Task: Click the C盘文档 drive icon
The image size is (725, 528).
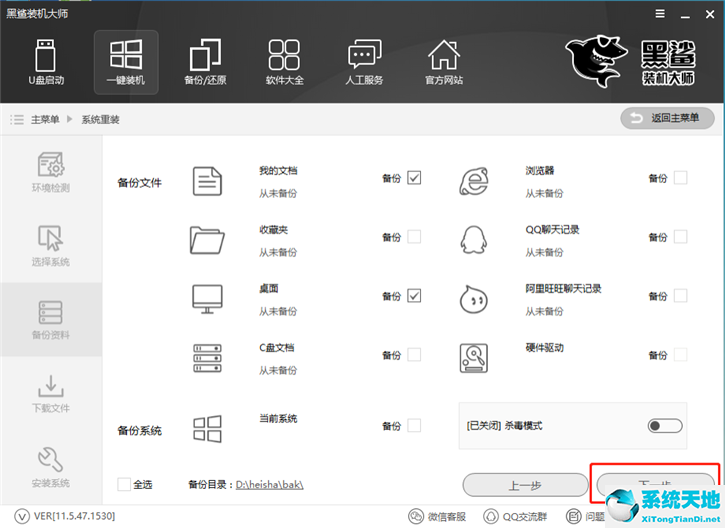Action: click(x=207, y=358)
